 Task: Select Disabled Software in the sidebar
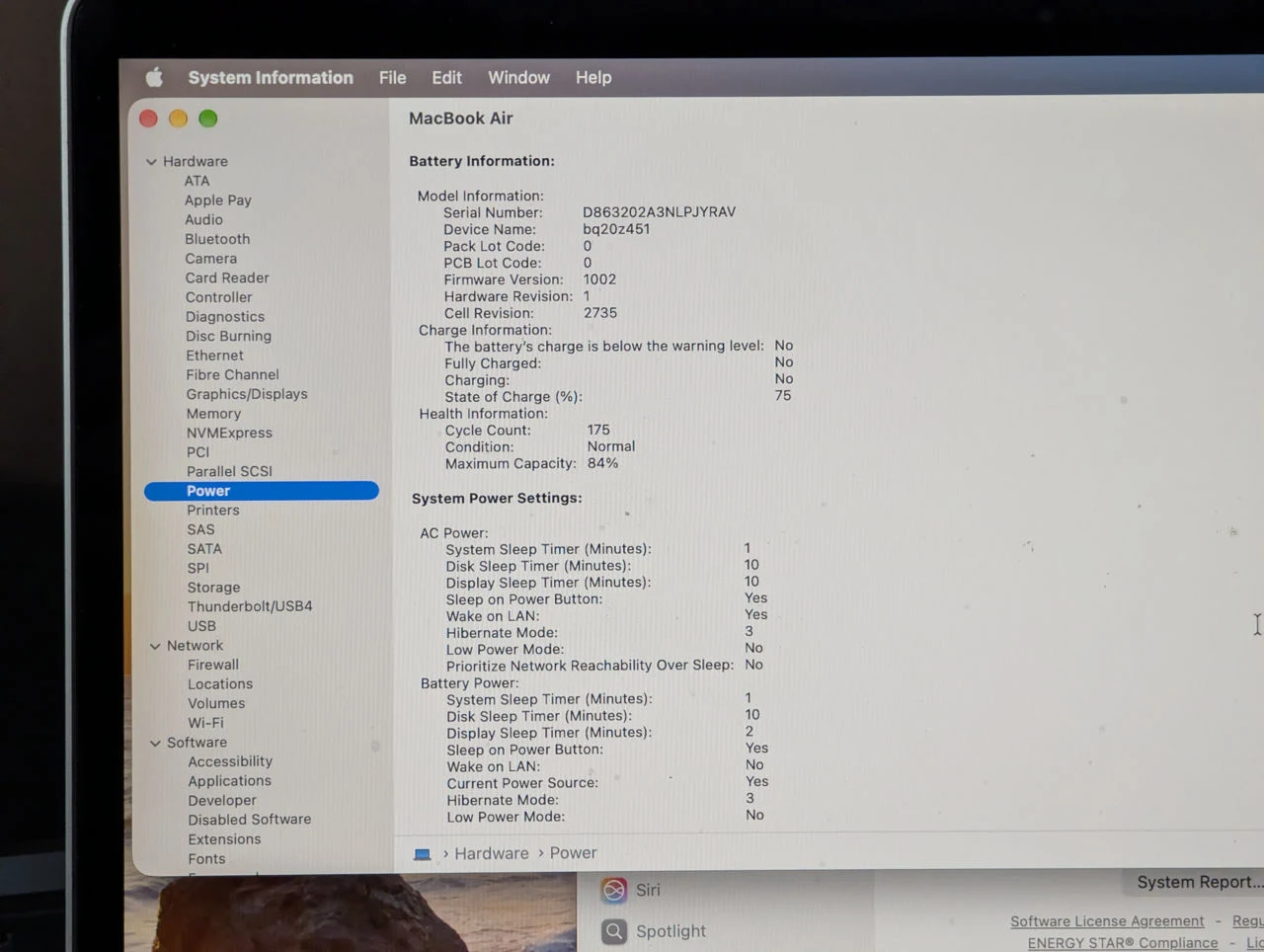[x=250, y=820]
